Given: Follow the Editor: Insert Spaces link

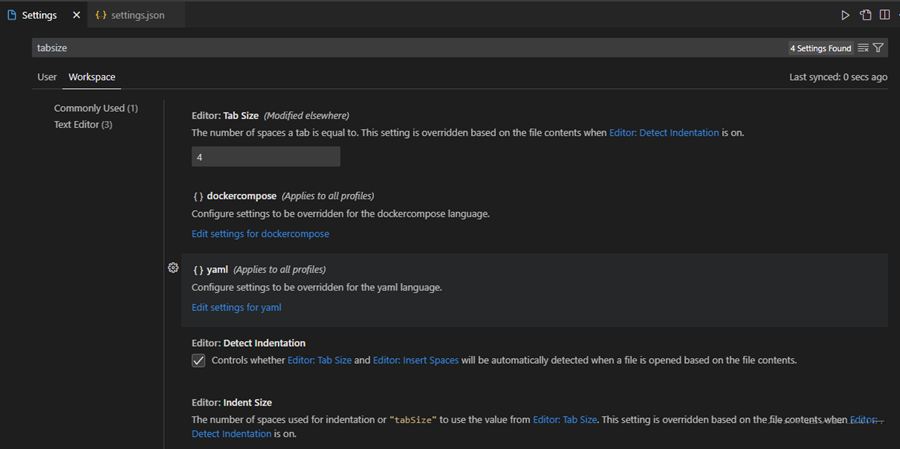Looking at the screenshot, I should coord(416,360).
